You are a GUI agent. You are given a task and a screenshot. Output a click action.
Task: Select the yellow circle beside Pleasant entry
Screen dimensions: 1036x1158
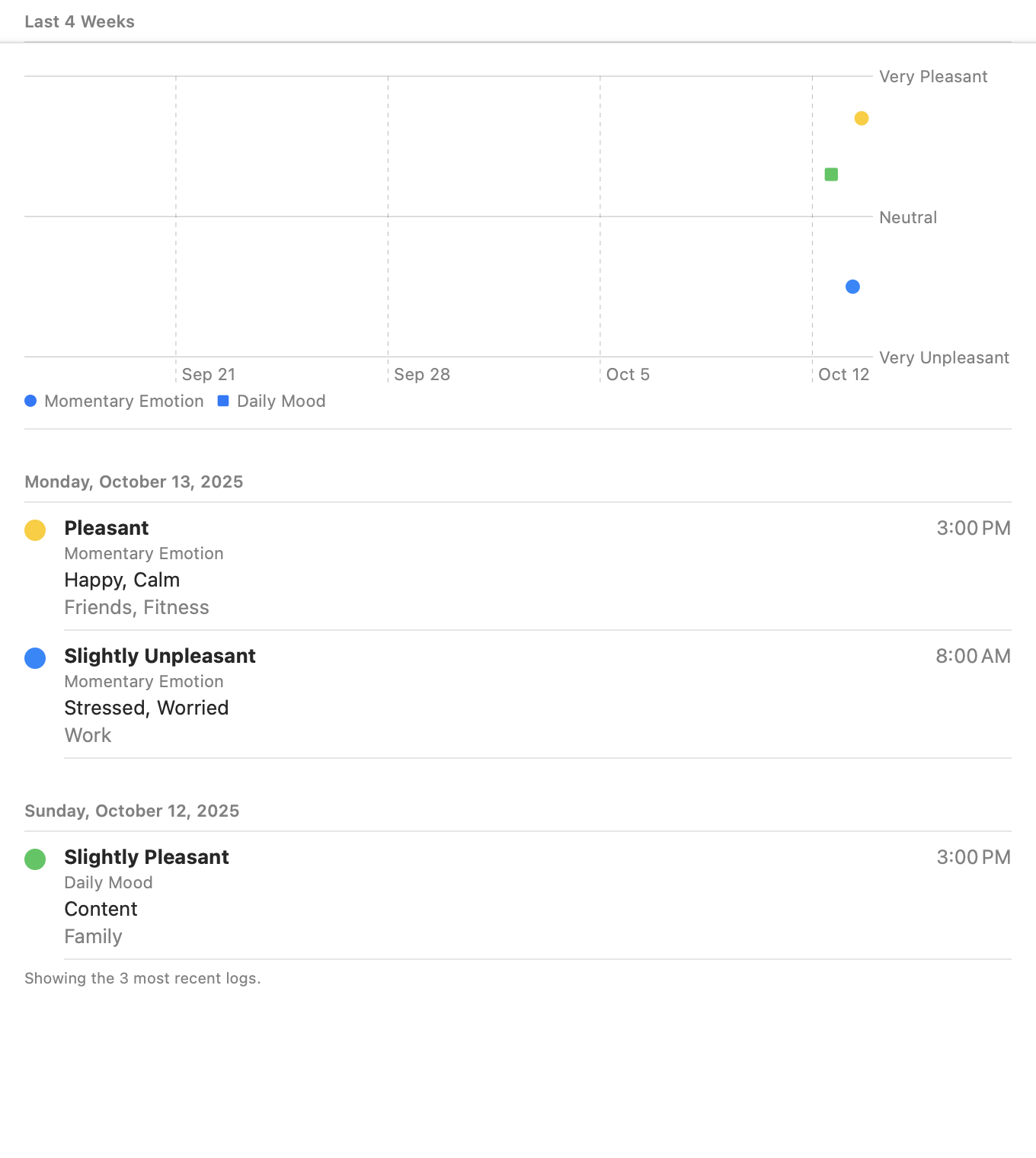click(35, 529)
